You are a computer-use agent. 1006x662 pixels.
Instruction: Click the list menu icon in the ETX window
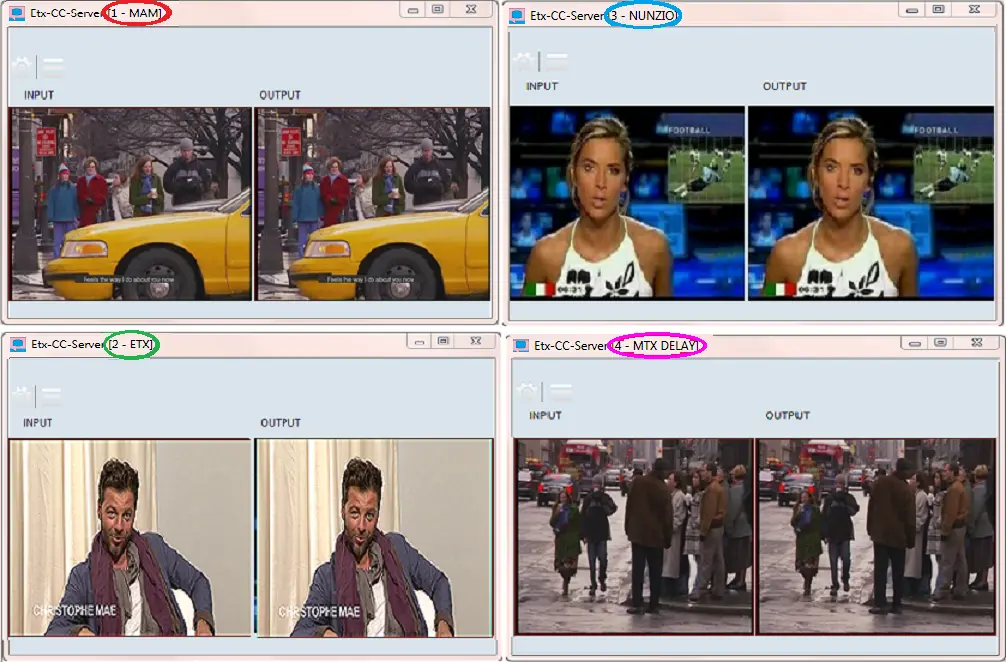(x=53, y=395)
